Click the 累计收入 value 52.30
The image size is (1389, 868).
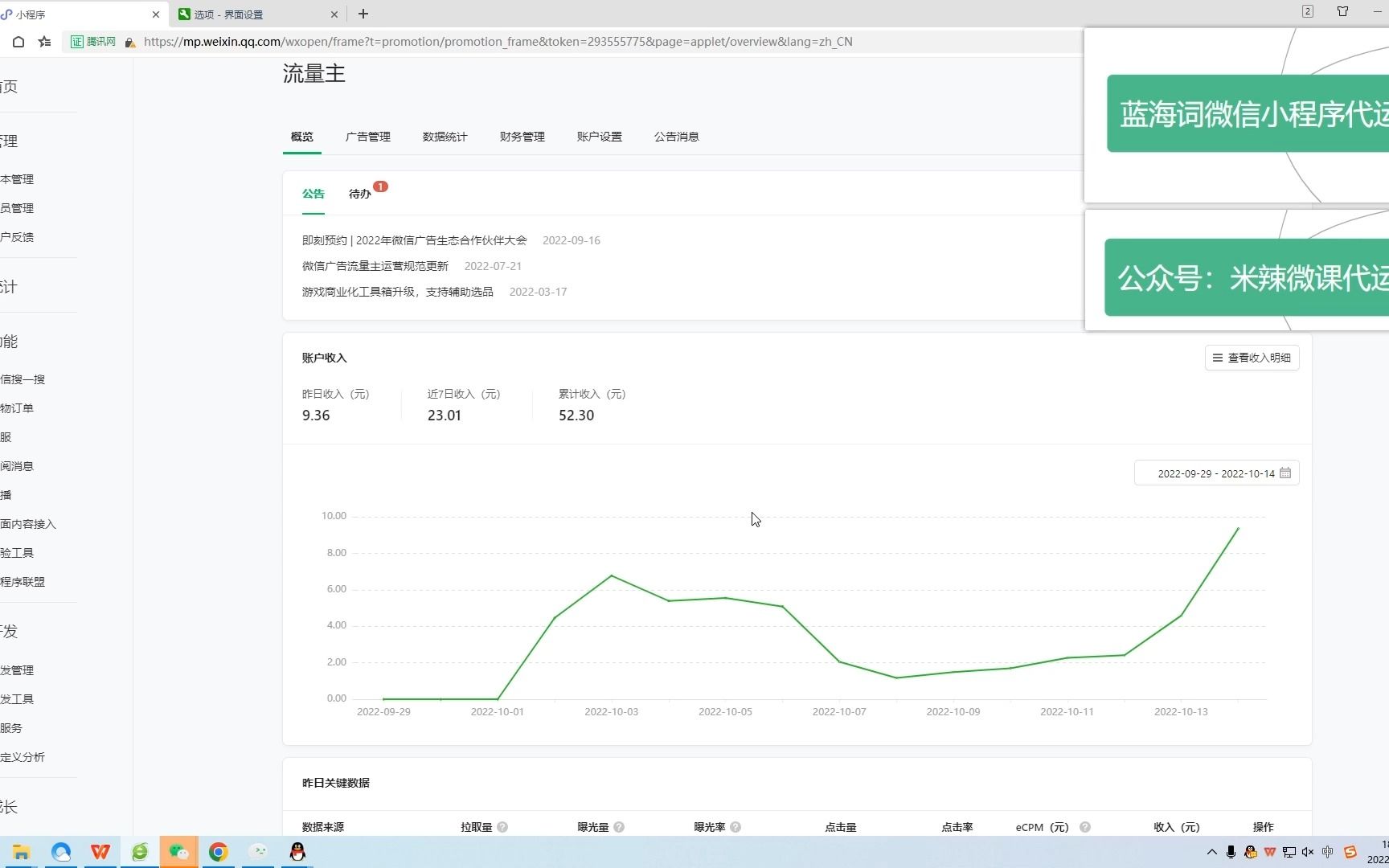[x=576, y=416]
